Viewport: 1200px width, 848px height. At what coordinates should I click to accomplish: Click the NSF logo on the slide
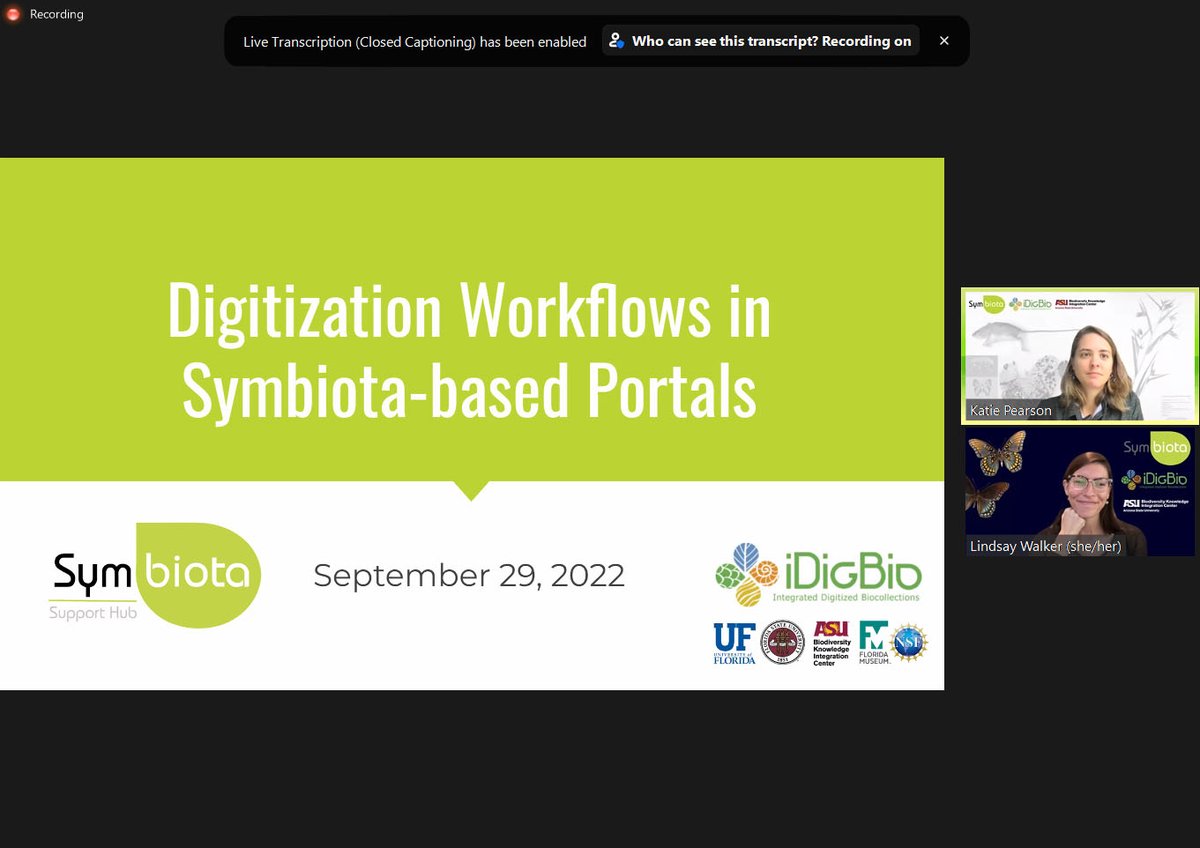pos(909,643)
